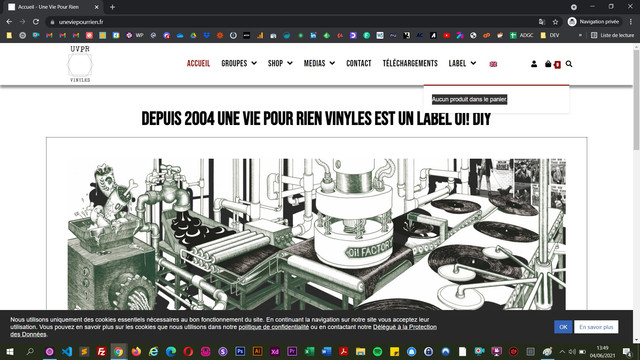Open the Dropbox bookmark
This screenshot has height=360, width=640.
(x=207, y=36)
